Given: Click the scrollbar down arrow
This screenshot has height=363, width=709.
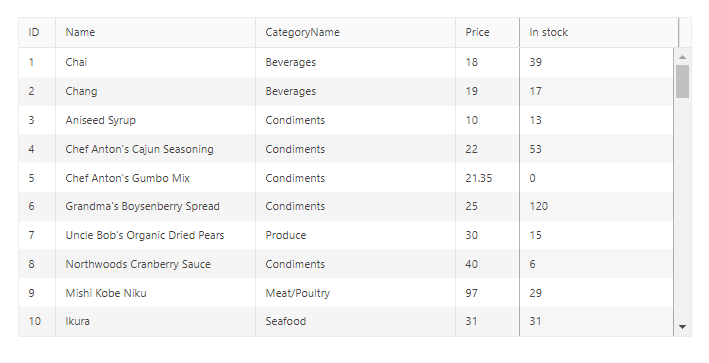Looking at the screenshot, I should click(682, 326).
